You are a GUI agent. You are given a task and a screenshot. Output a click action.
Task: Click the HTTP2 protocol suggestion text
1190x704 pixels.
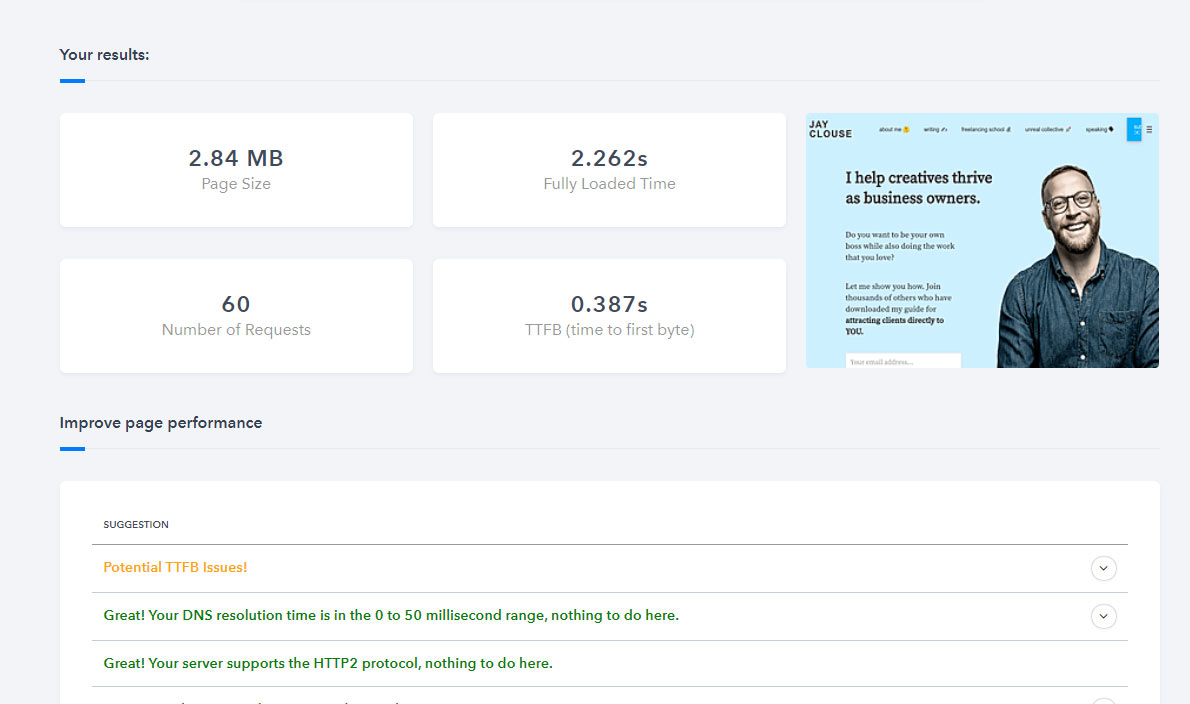click(x=328, y=663)
